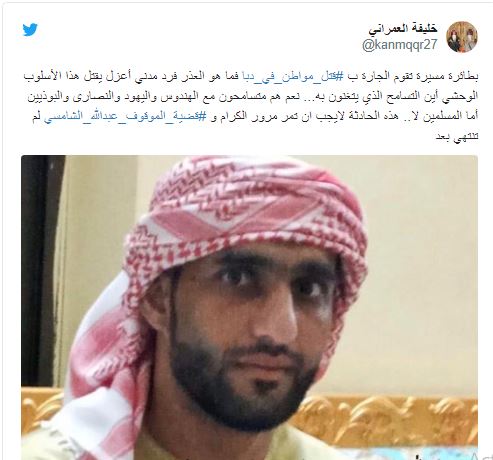Click the phrase مرور الكرام in the tweet
The height and width of the screenshot is (460, 493).
click(254, 116)
